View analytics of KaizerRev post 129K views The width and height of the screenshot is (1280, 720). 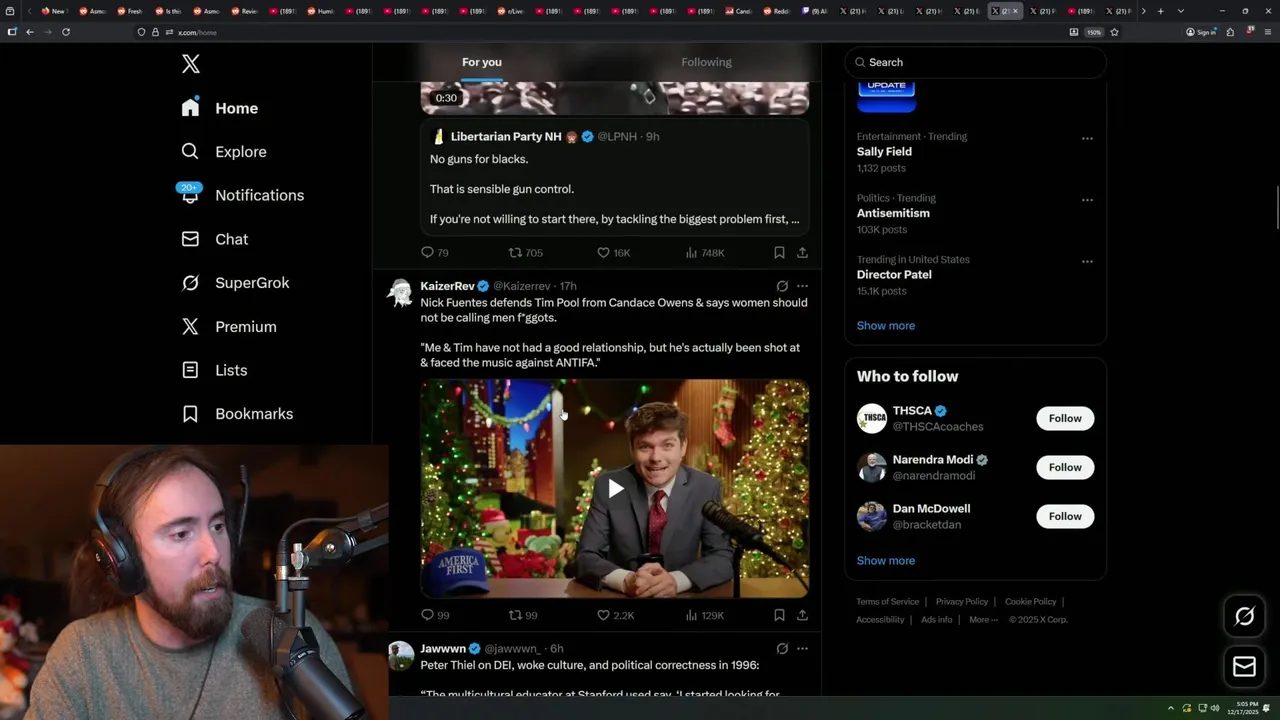coord(704,615)
